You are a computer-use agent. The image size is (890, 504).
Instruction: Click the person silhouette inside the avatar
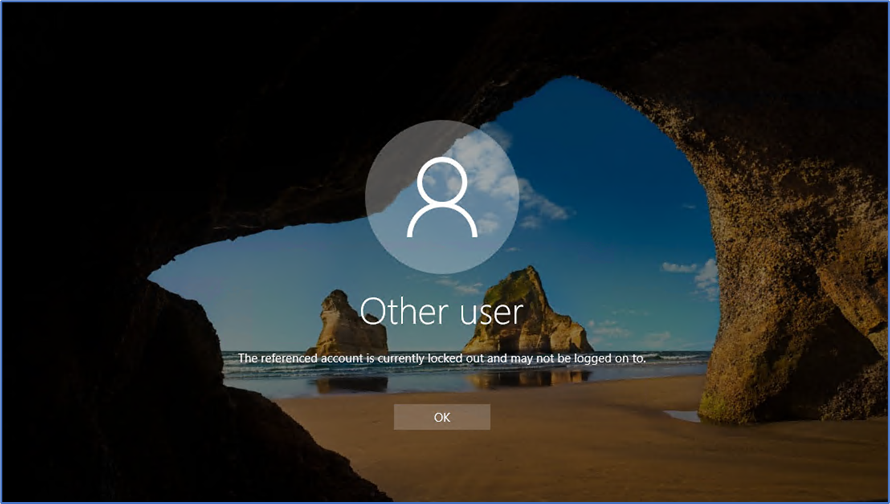[441, 198]
